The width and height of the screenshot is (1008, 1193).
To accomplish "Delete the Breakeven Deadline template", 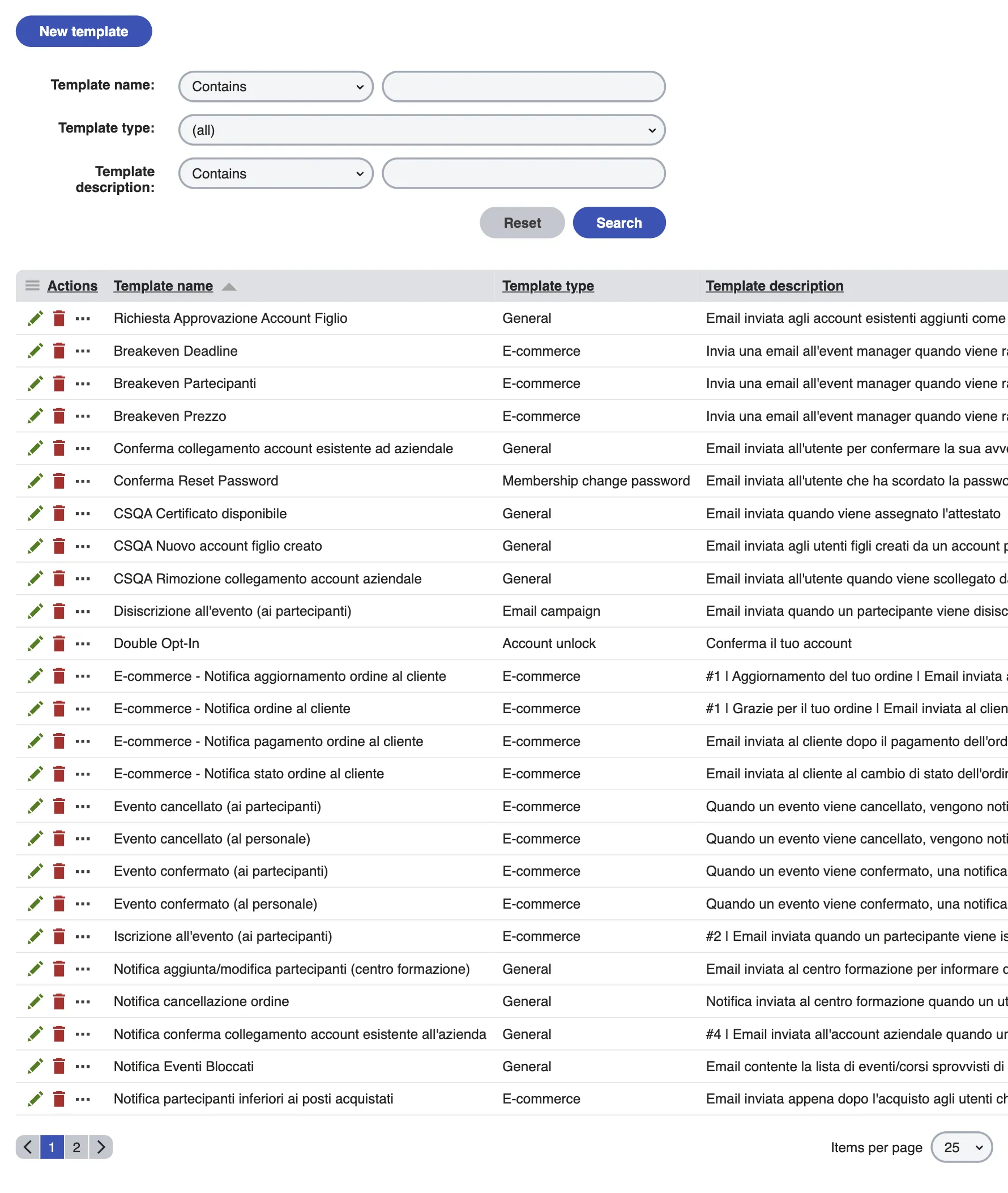I will 59,351.
